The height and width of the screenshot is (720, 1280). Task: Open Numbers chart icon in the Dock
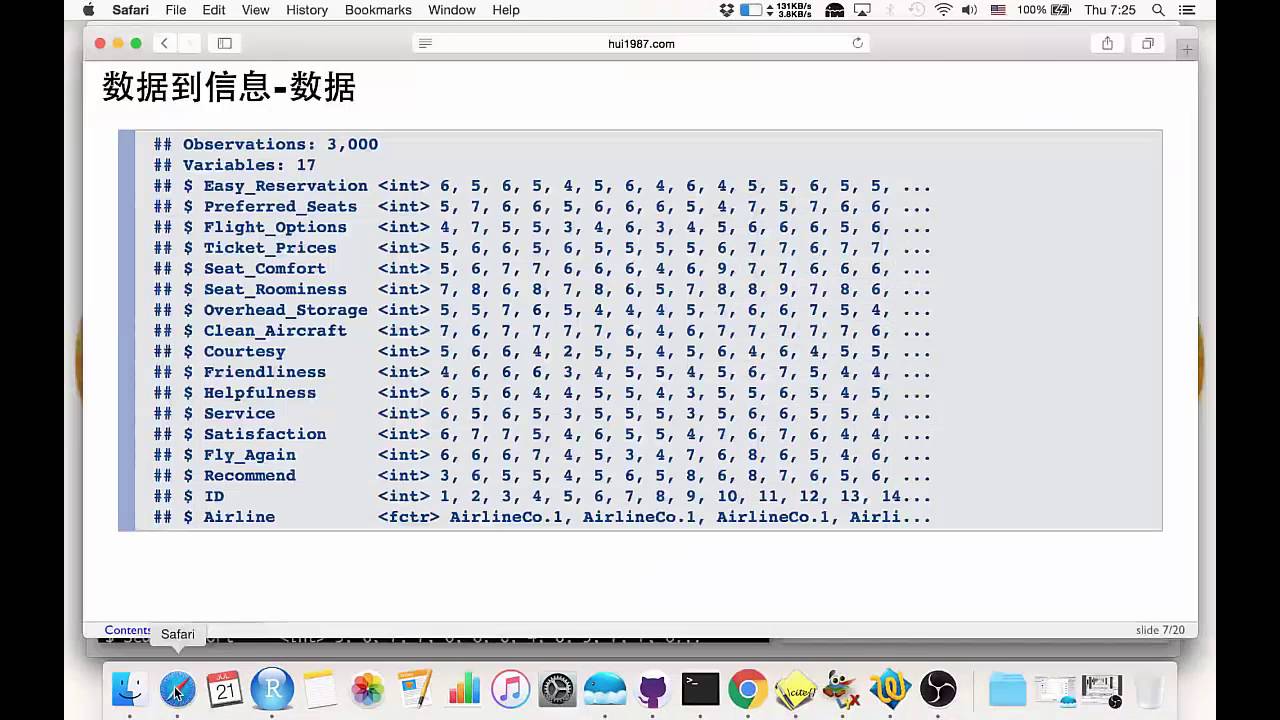click(x=463, y=689)
